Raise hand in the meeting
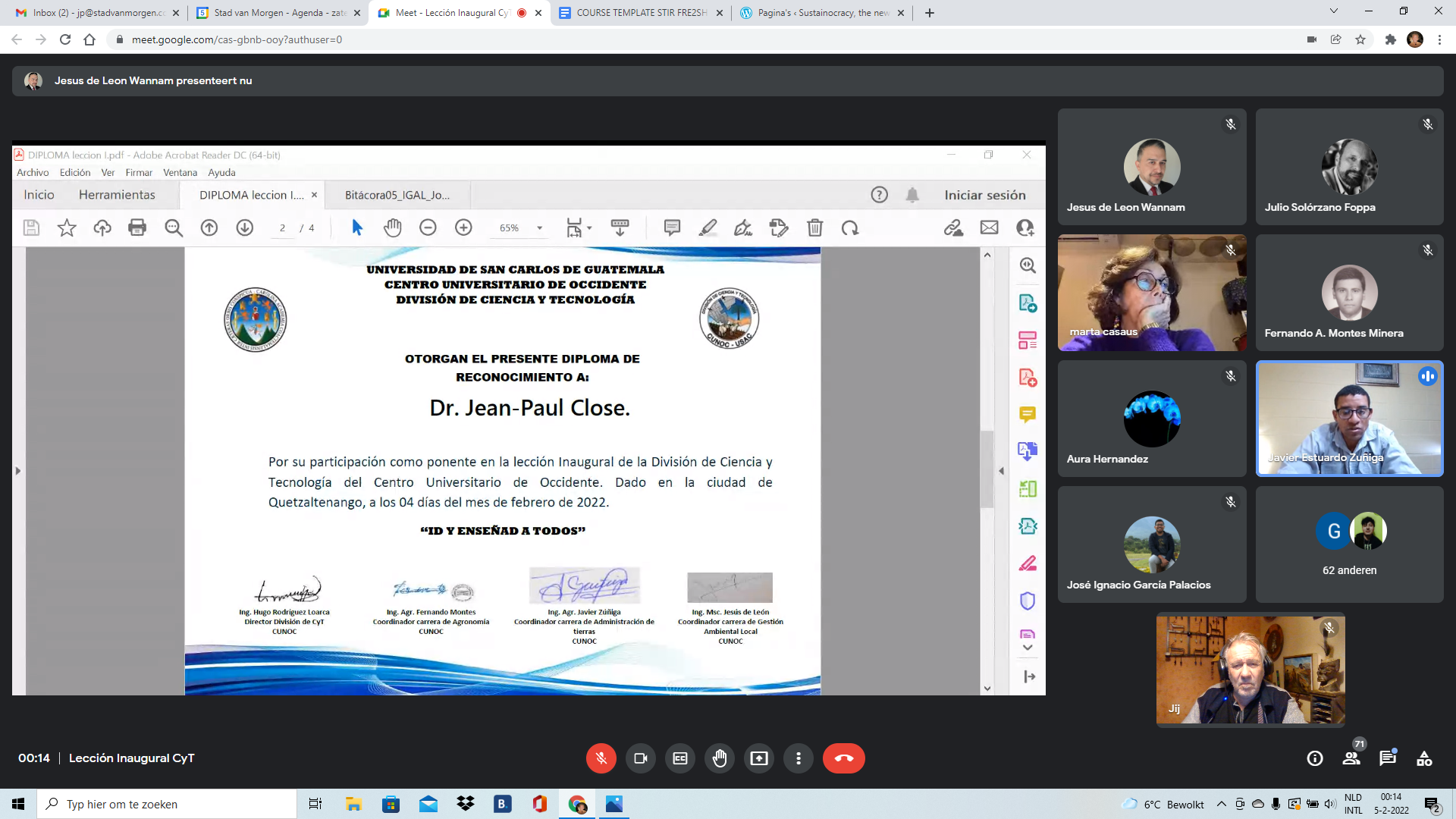Viewport: 1456px width, 819px height. click(720, 758)
